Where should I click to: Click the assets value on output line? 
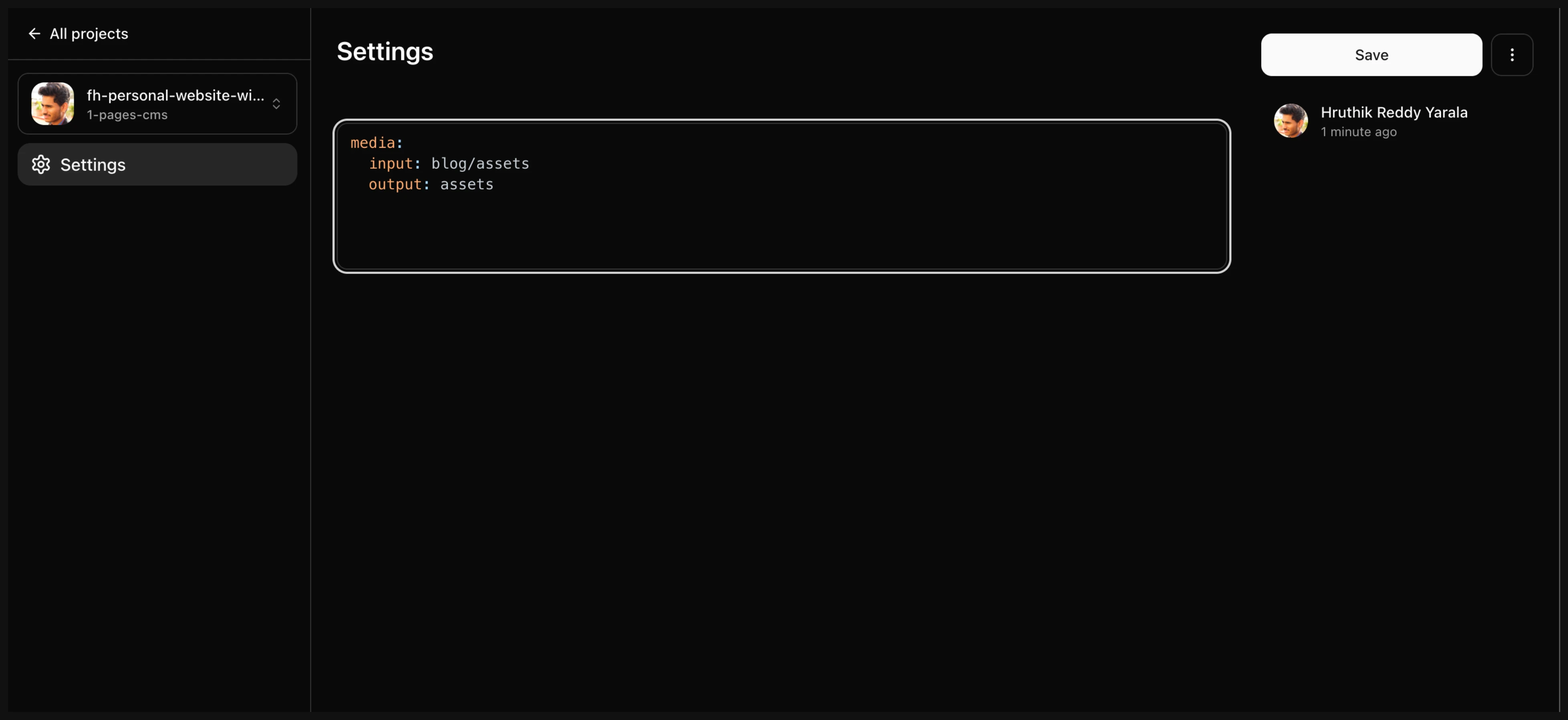tap(466, 185)
